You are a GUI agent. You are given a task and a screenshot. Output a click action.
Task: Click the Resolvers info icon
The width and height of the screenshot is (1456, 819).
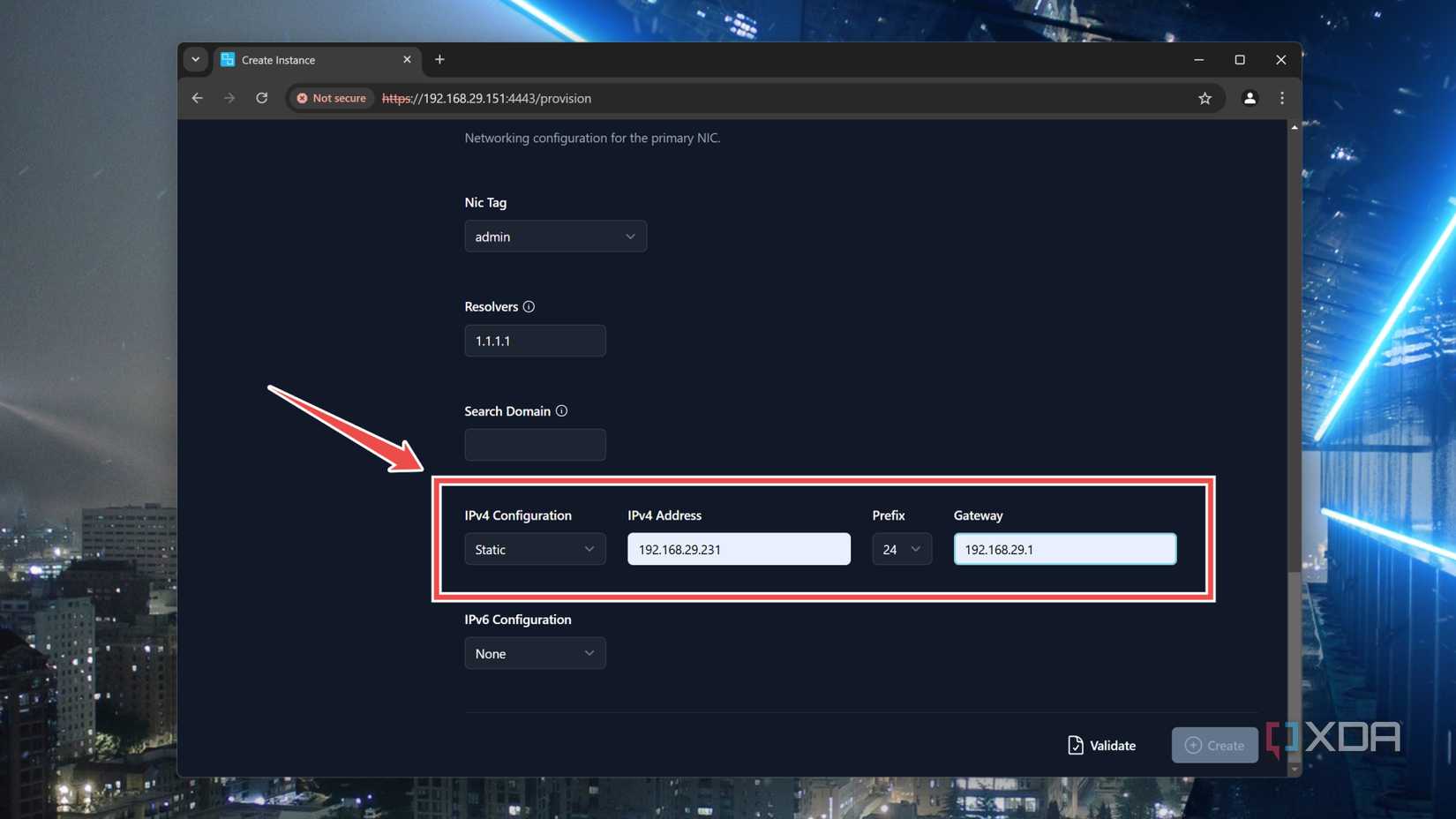[x=529, y=306]
